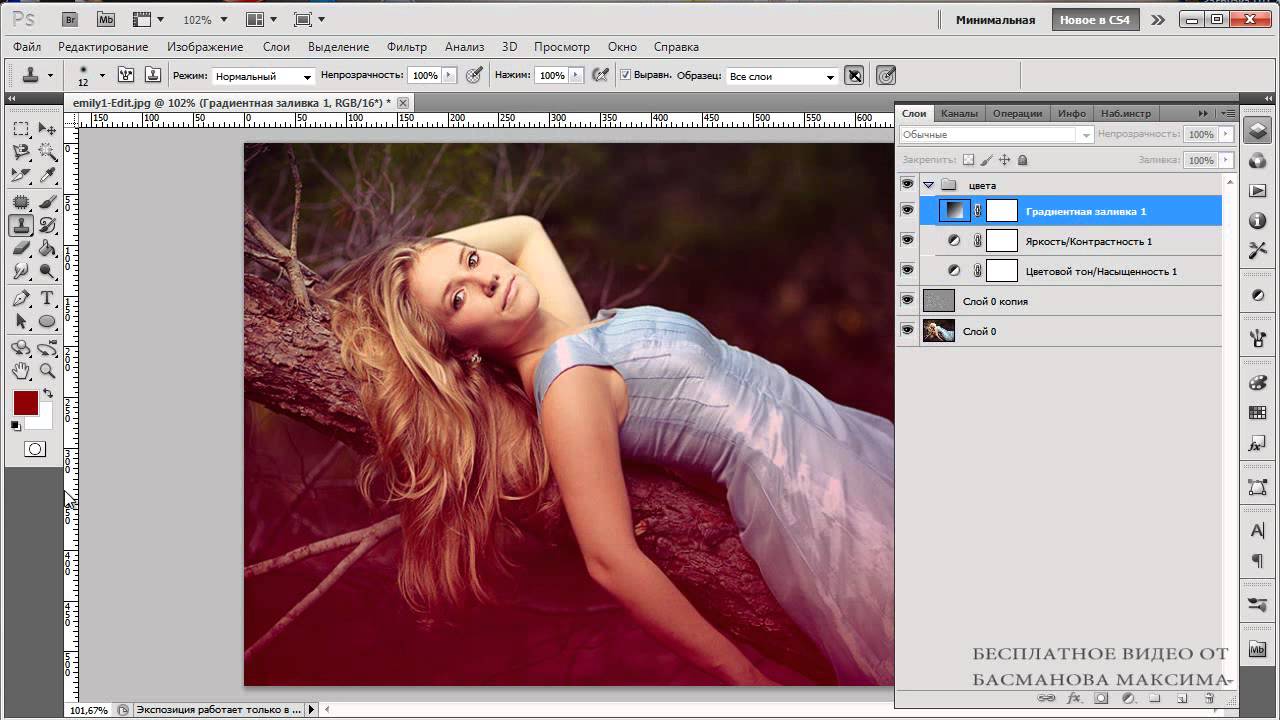Close the emily1-Edit.jpg document tab
Viewport: 1280px width, 720px height.
point(403,103)
